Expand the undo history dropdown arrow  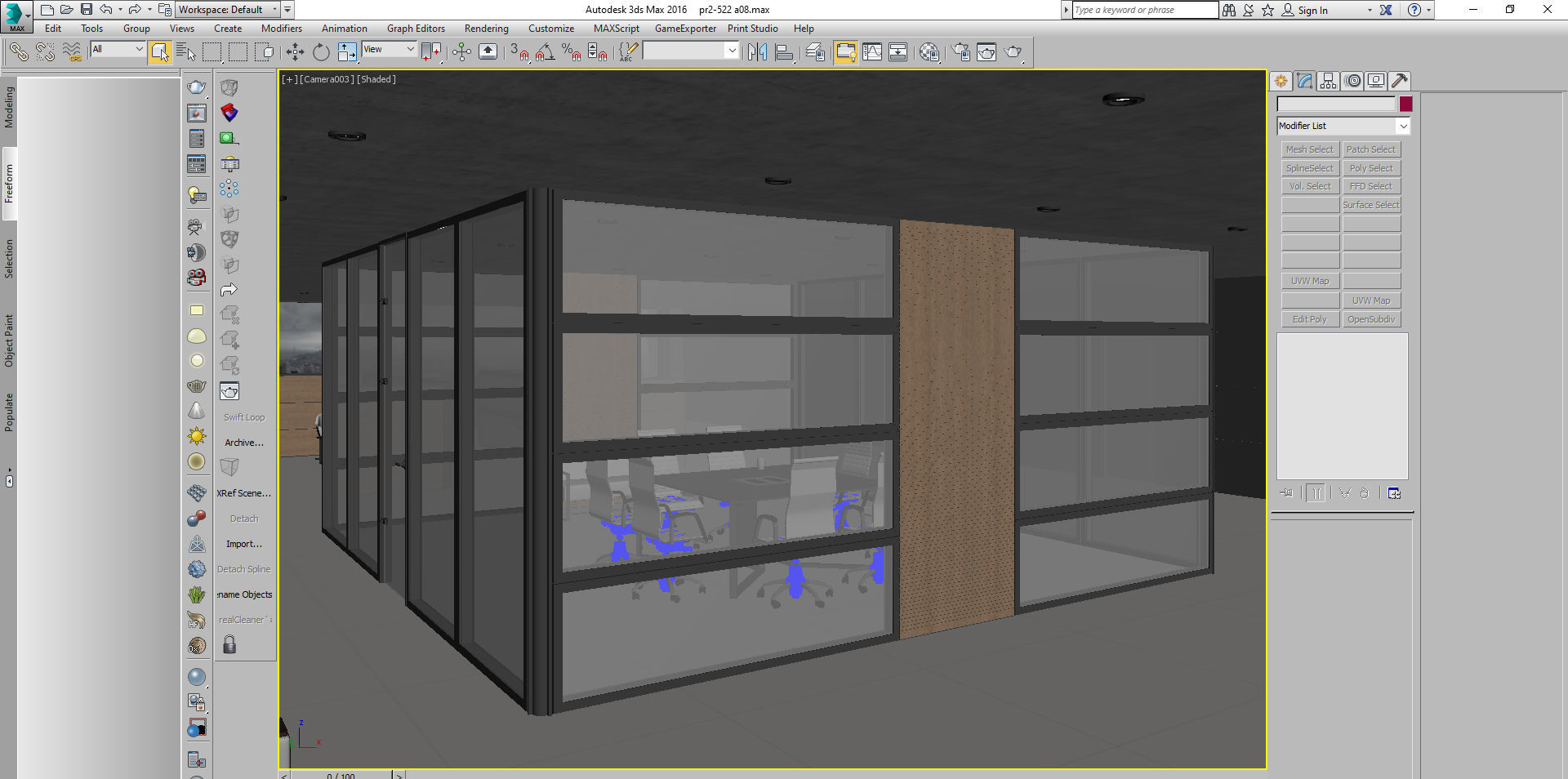point(120,10)
